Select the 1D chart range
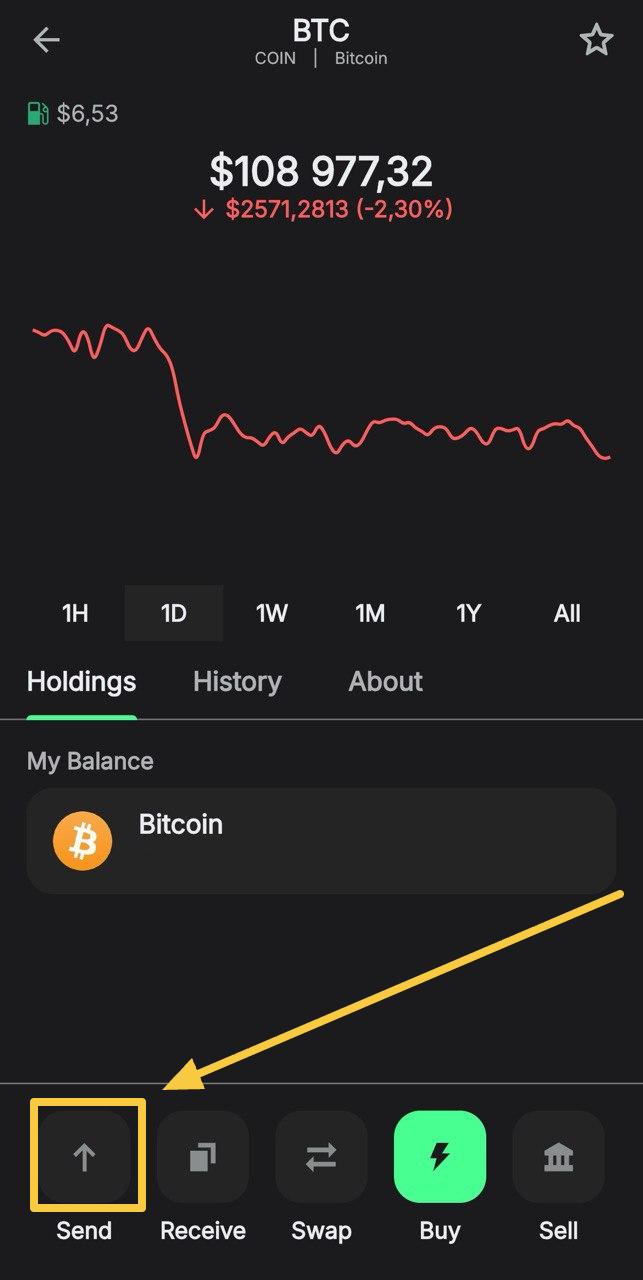This screenshot has height=1280, width=643. 174,613
